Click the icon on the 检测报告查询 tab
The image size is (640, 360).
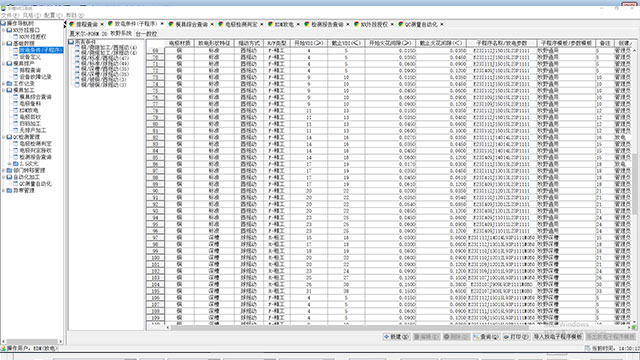pyautogui.click(x=307, y=24)
